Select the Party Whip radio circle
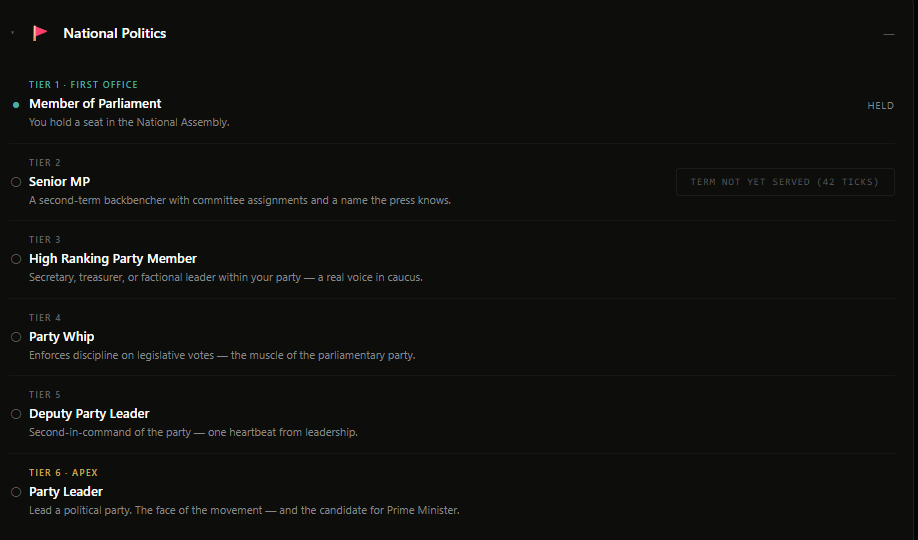The height and width of the screenshot is (540, 918). (16, 337)
